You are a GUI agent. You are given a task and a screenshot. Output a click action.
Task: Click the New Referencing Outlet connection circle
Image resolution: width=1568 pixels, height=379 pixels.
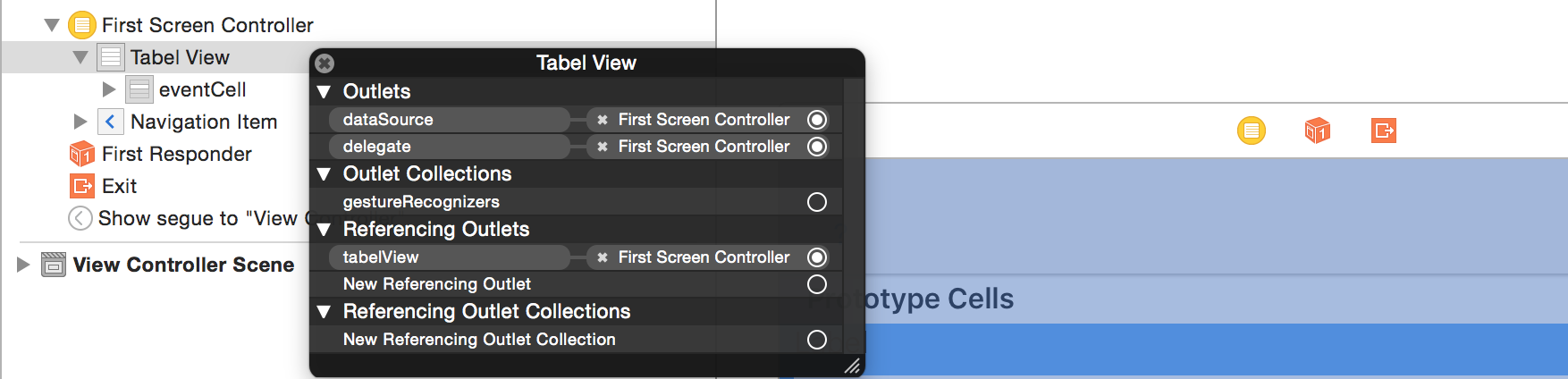(816, 284)
